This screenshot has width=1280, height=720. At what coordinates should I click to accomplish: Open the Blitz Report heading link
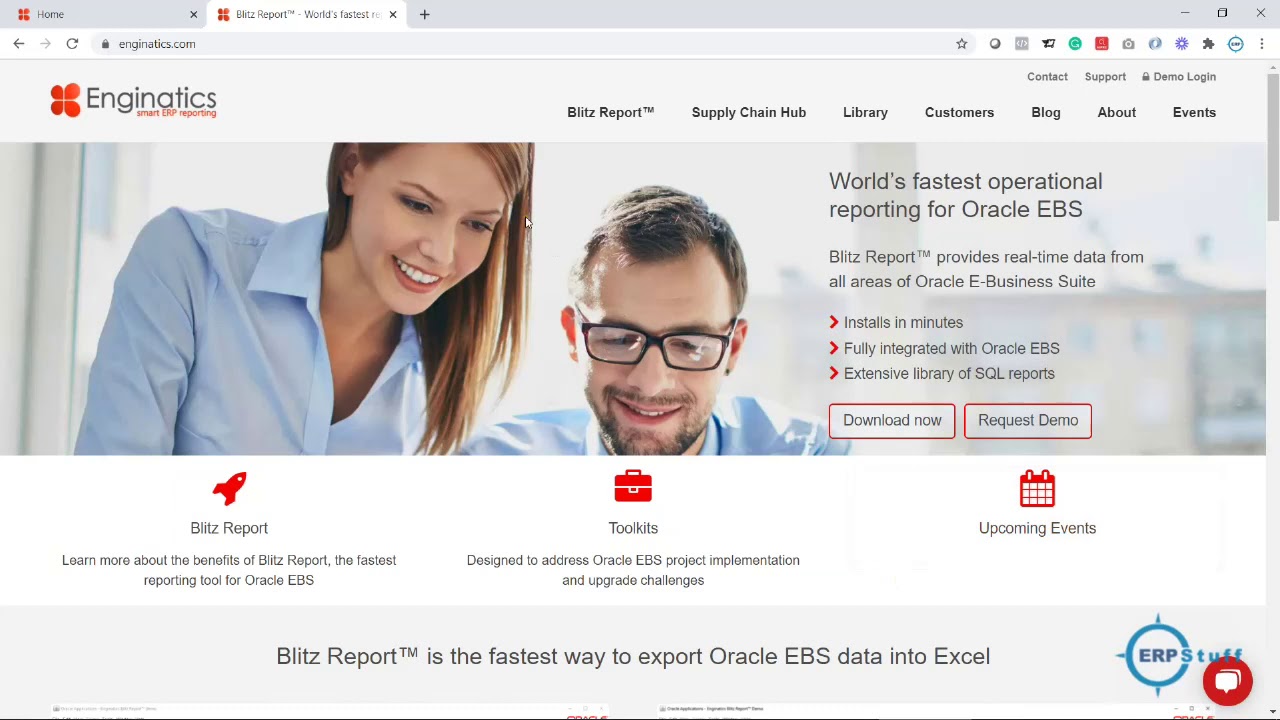tap(229, 528)
